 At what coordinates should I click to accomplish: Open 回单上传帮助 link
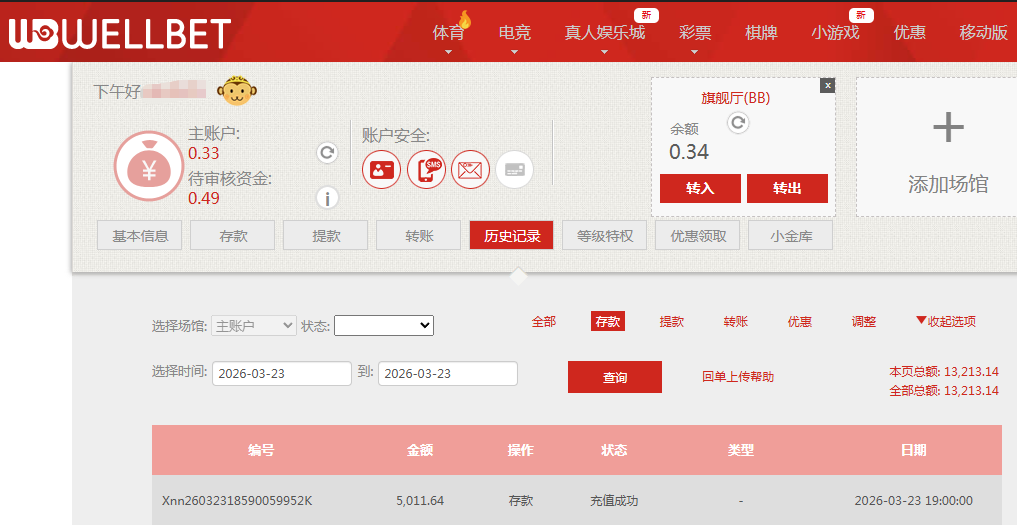[x=738, y=377]
